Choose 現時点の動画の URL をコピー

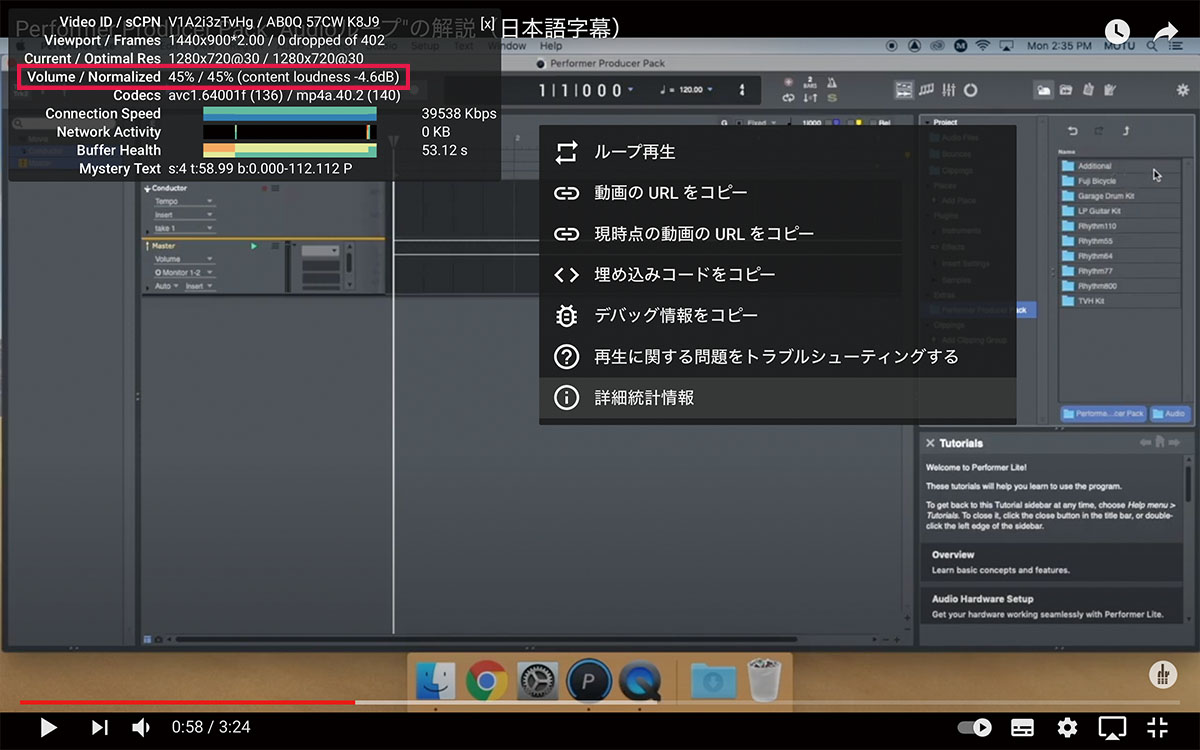tap(777, 233)
